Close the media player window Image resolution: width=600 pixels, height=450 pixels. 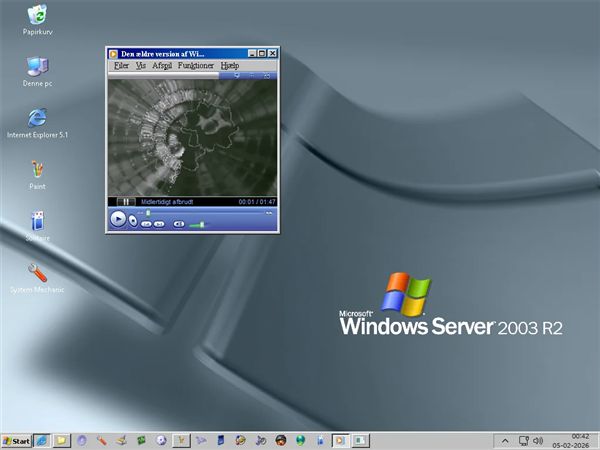tap(272, 54)
